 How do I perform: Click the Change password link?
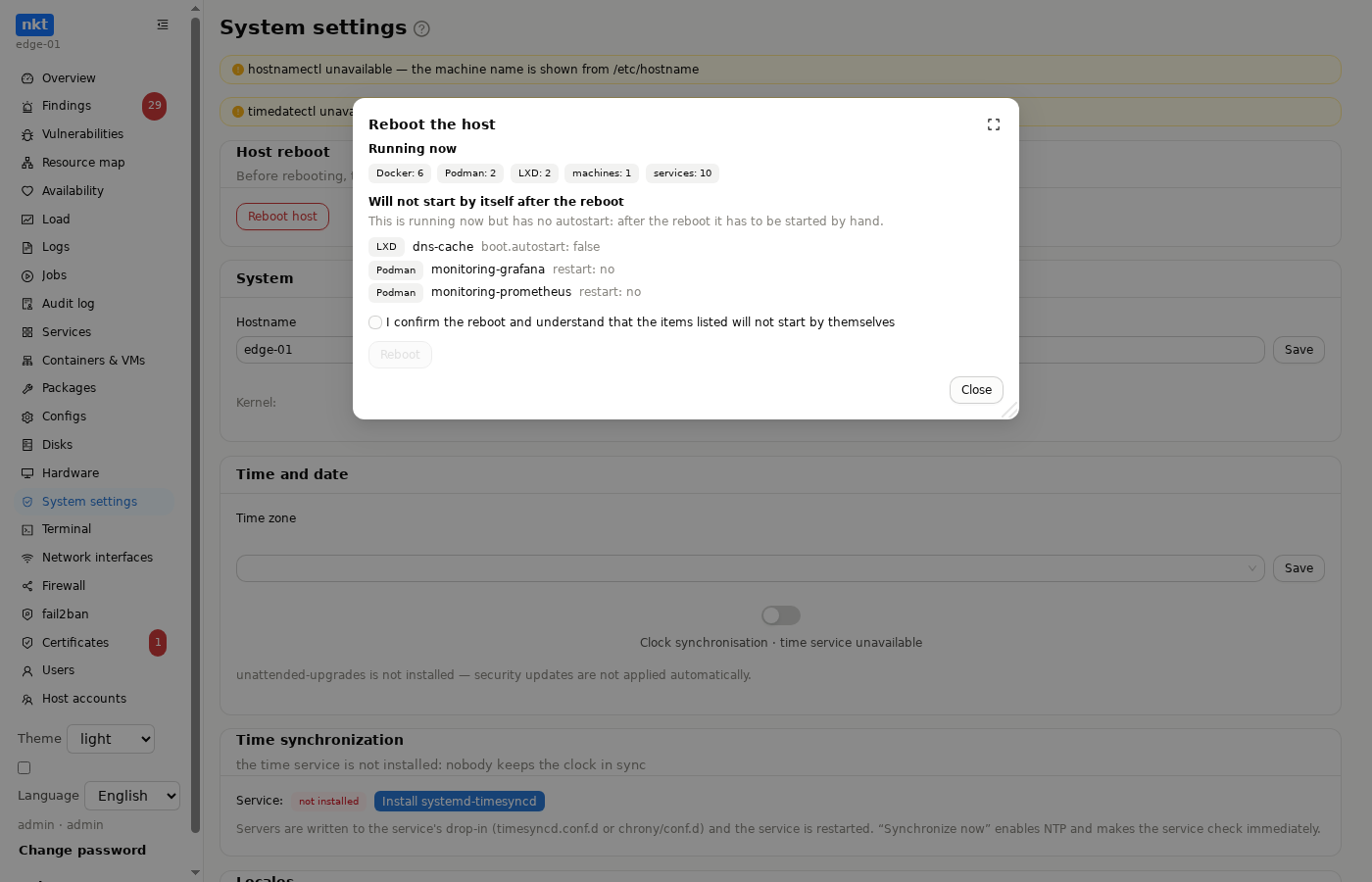pos(82,851)
